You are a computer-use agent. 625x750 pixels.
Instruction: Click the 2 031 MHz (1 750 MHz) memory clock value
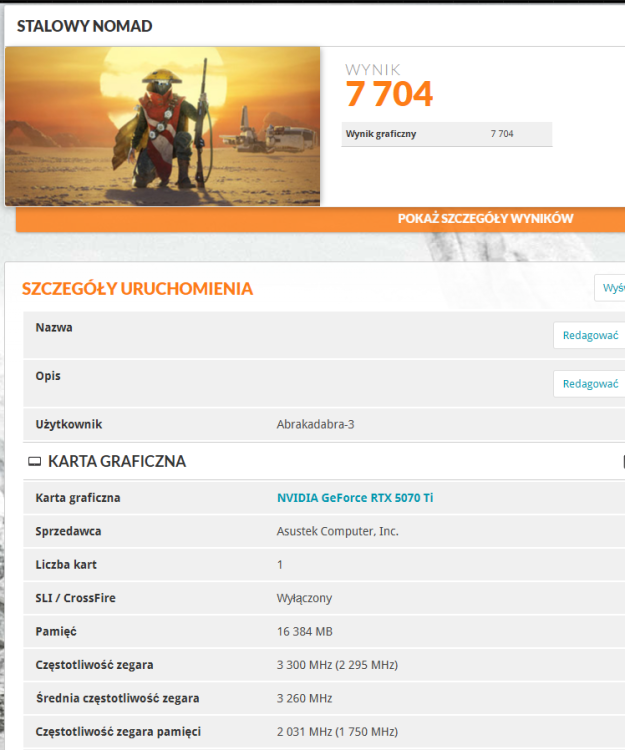click(337, 732)
